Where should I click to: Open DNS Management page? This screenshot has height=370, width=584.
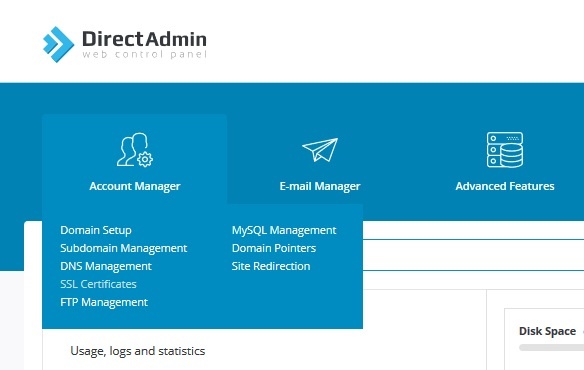click(106, 266)
